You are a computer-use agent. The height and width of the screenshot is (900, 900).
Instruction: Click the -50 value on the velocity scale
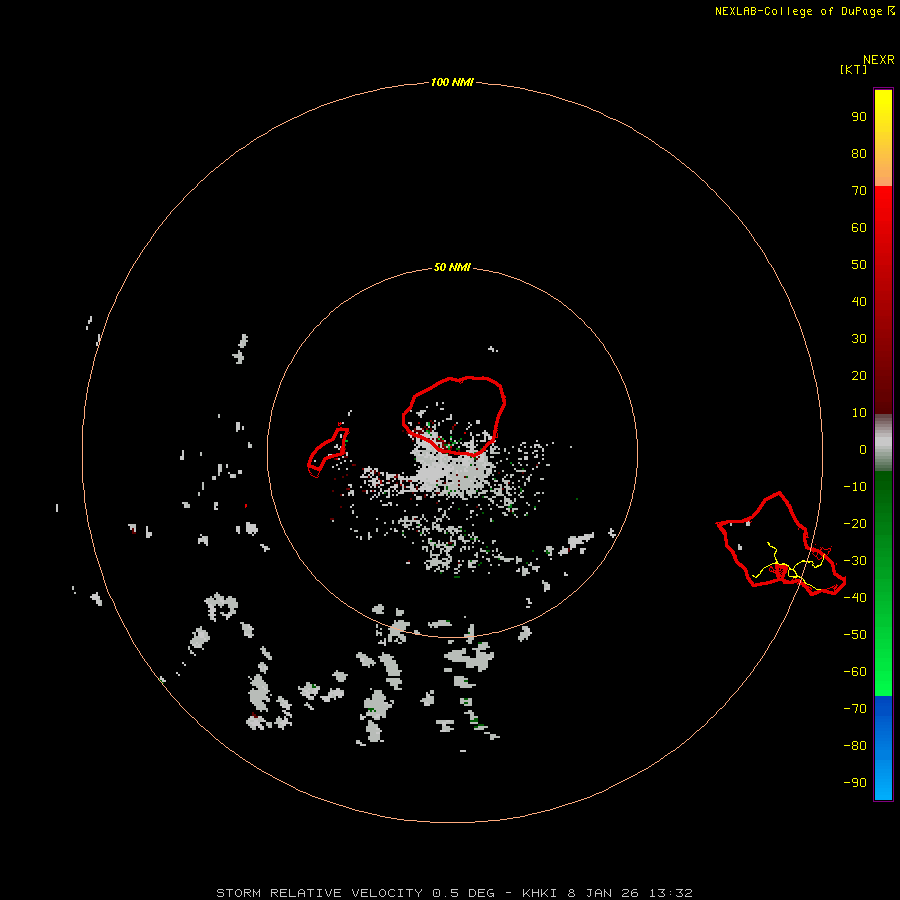pyautogui.click(x=855, y=635)
